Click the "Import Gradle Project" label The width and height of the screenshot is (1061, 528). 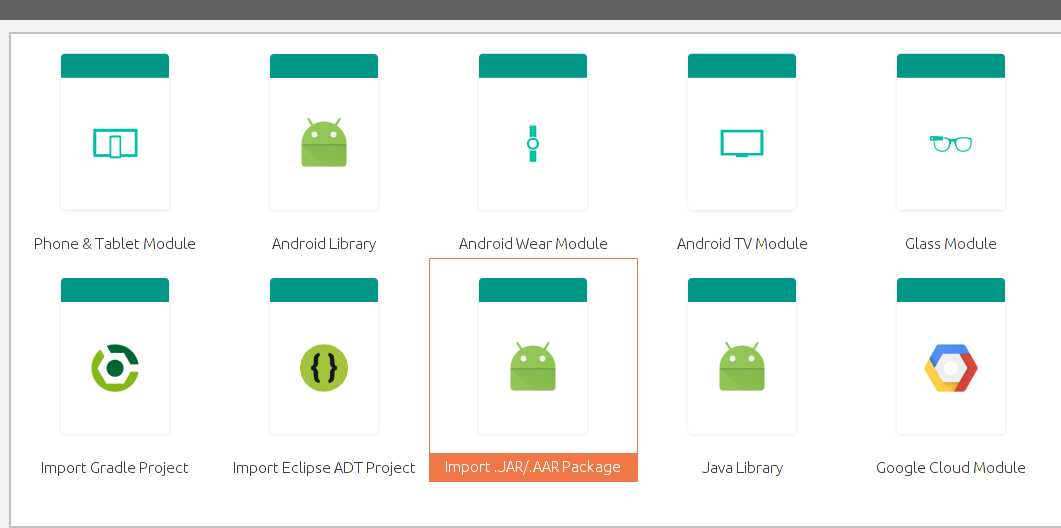pyautogui.click(x=114, y=468)
